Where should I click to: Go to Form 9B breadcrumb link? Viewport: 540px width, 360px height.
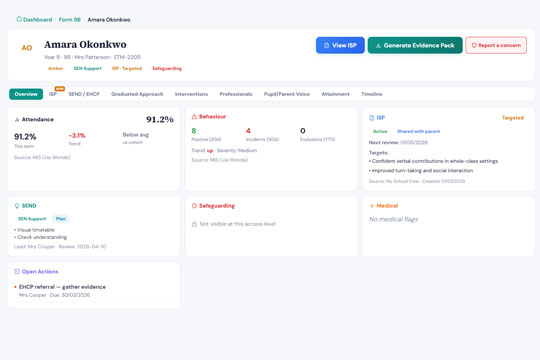pyautogui.click(x=70, y=20)
